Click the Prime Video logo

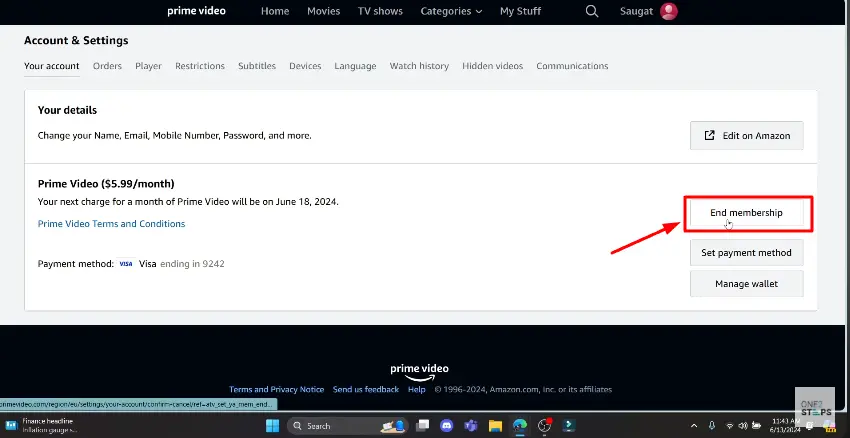[196, 11]
